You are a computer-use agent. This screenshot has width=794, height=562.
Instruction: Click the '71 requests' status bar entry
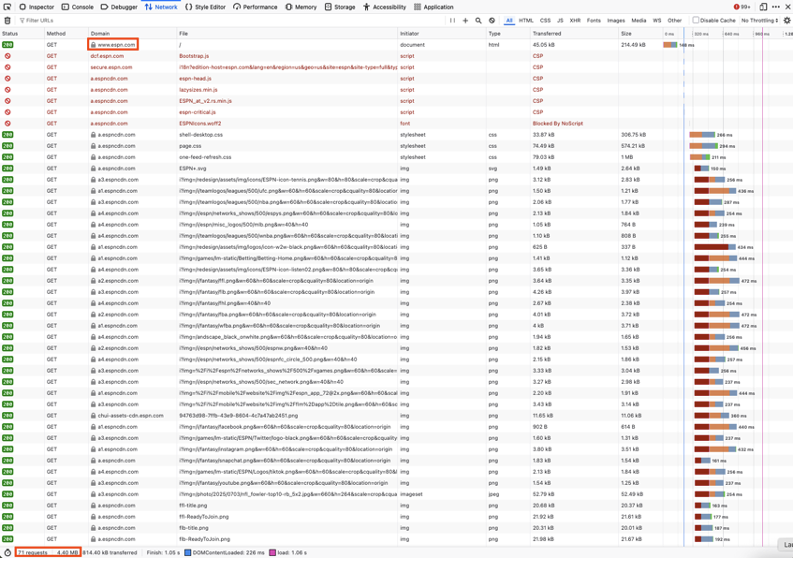click(x=33, y=552)
